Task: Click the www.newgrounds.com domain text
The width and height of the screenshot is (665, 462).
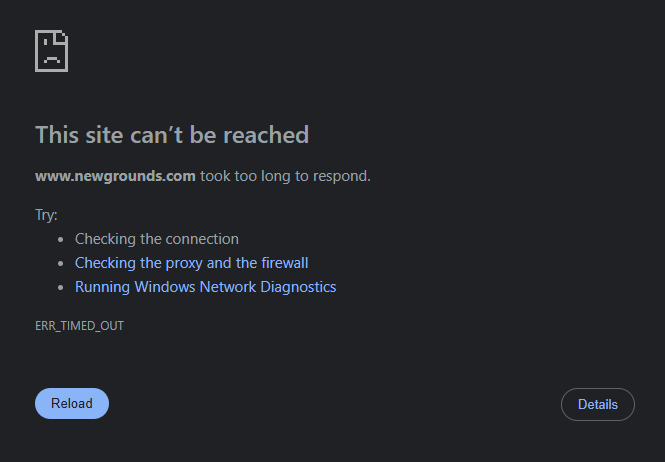Action: coord(115,176)
